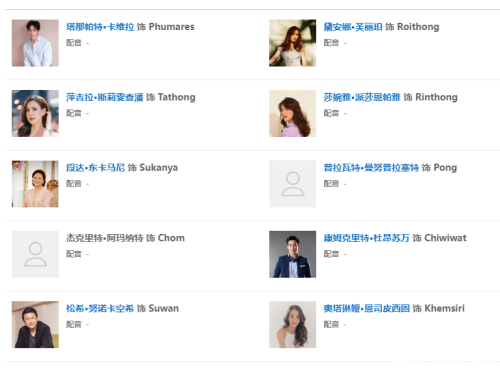Open the photo of the actress playing Roithong

pyautogui.click(x=293, y=43)
